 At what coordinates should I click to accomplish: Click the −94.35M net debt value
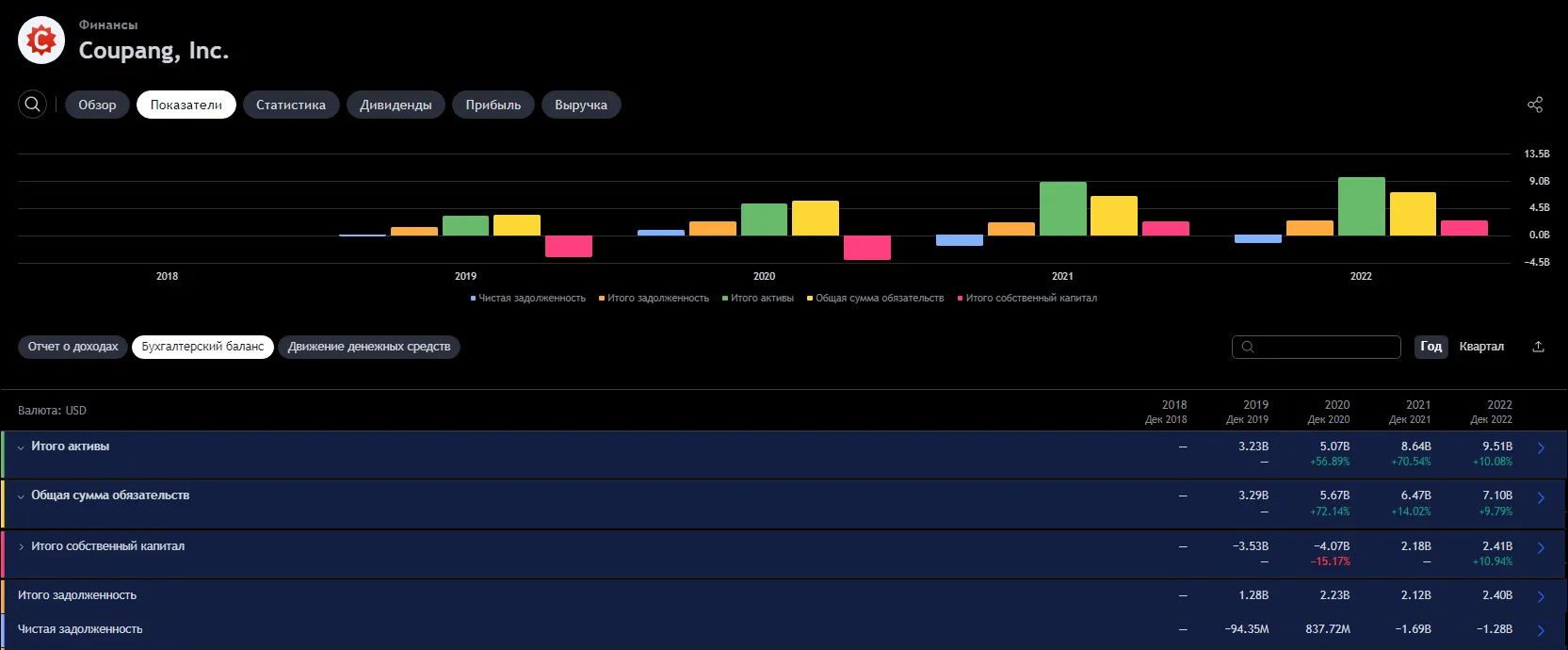pos(1247,629)
